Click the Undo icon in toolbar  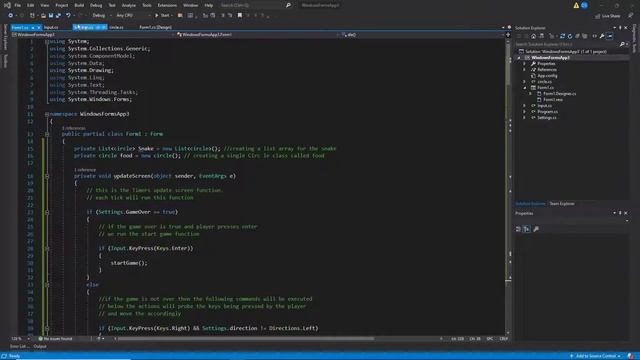[68, 16]
